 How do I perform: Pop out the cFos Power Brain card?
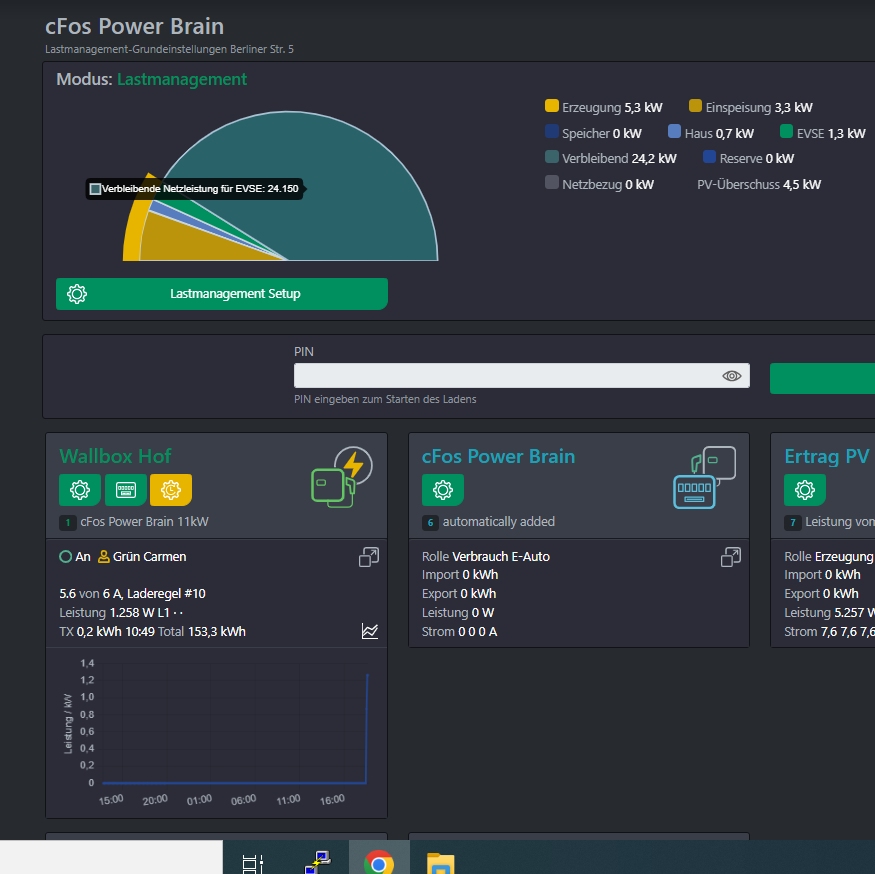click(731, 557)
